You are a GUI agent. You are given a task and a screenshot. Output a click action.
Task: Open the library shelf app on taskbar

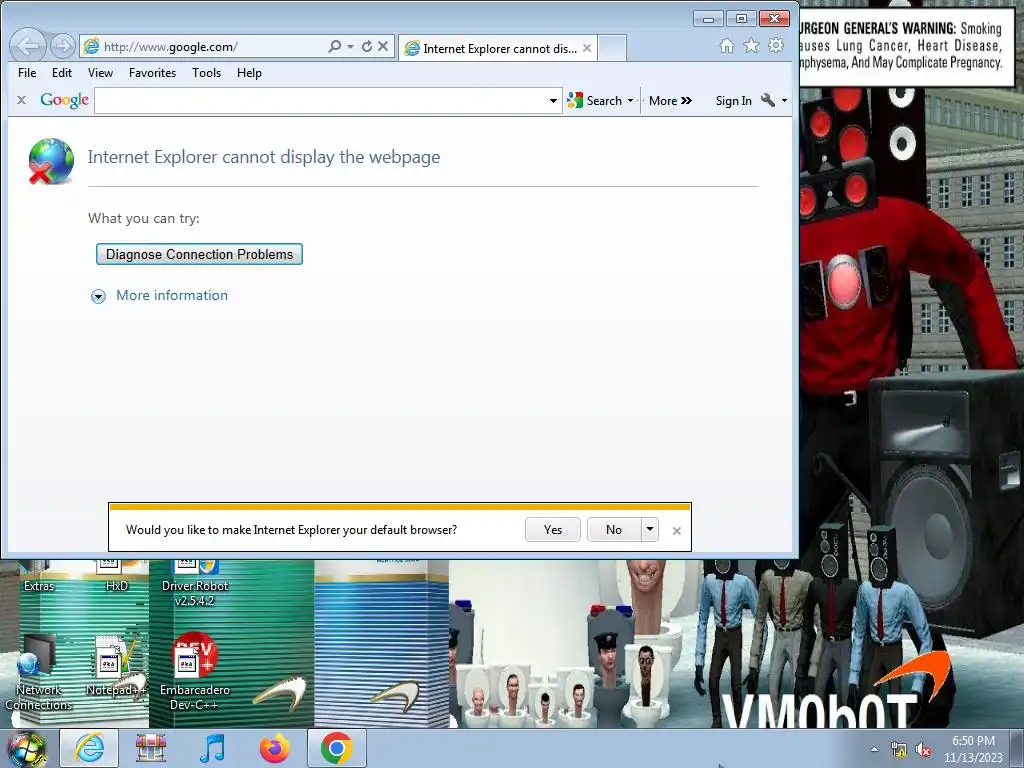pos(150,748)
